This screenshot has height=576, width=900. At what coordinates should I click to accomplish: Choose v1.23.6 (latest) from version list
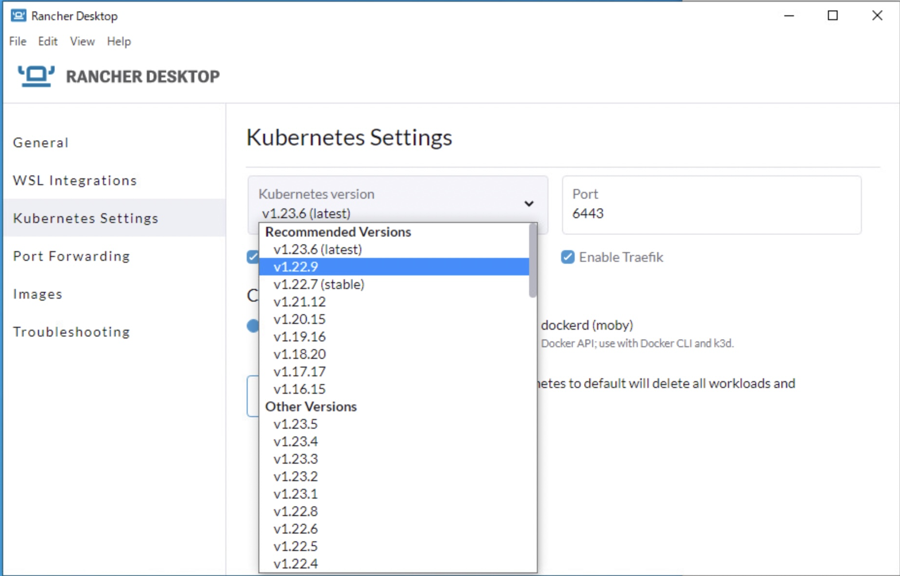(x=394, y=250)
